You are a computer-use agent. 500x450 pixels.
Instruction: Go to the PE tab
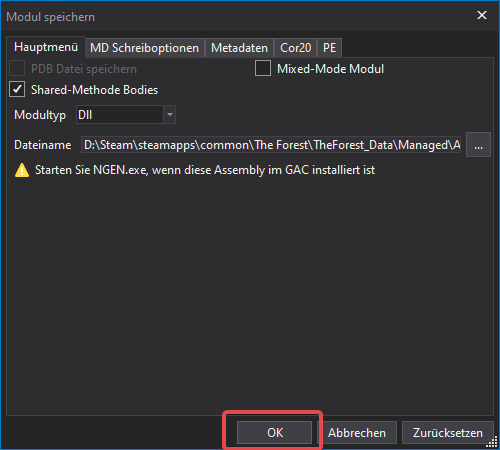pos(329,48)
